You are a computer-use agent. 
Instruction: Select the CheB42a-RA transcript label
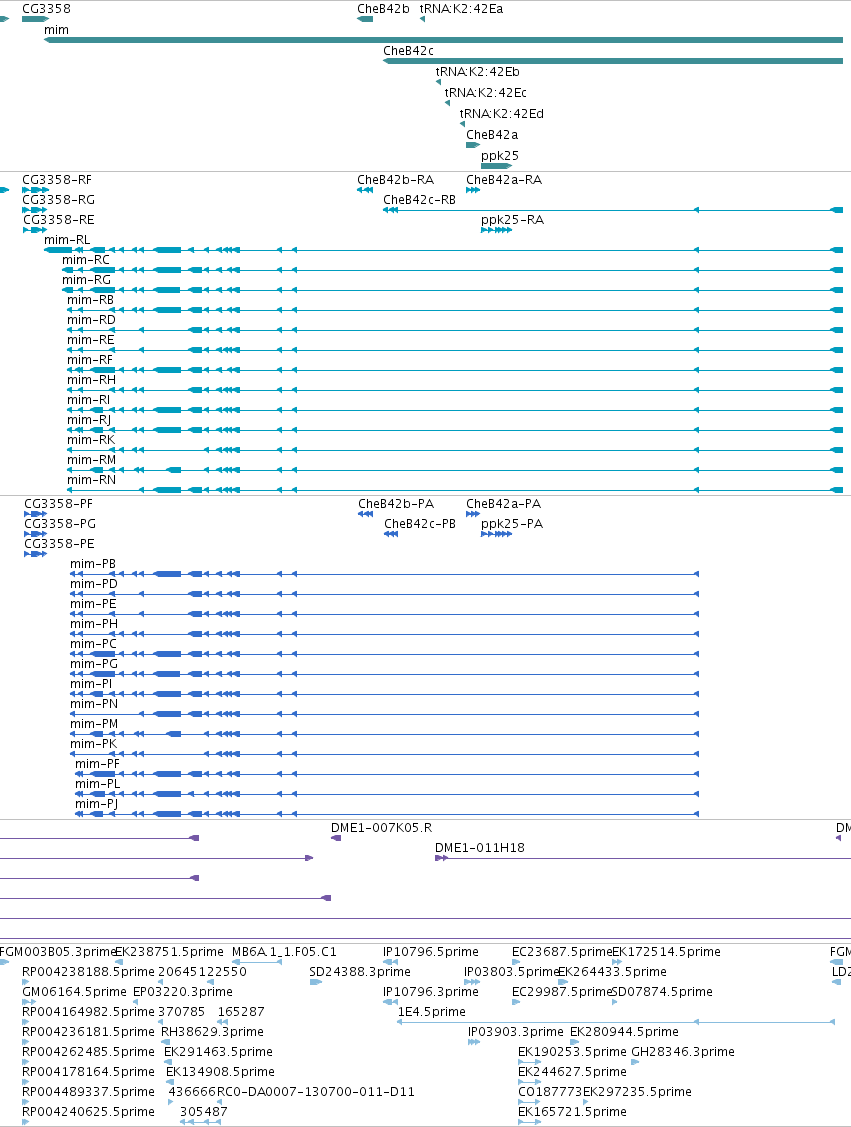point(504,180)
